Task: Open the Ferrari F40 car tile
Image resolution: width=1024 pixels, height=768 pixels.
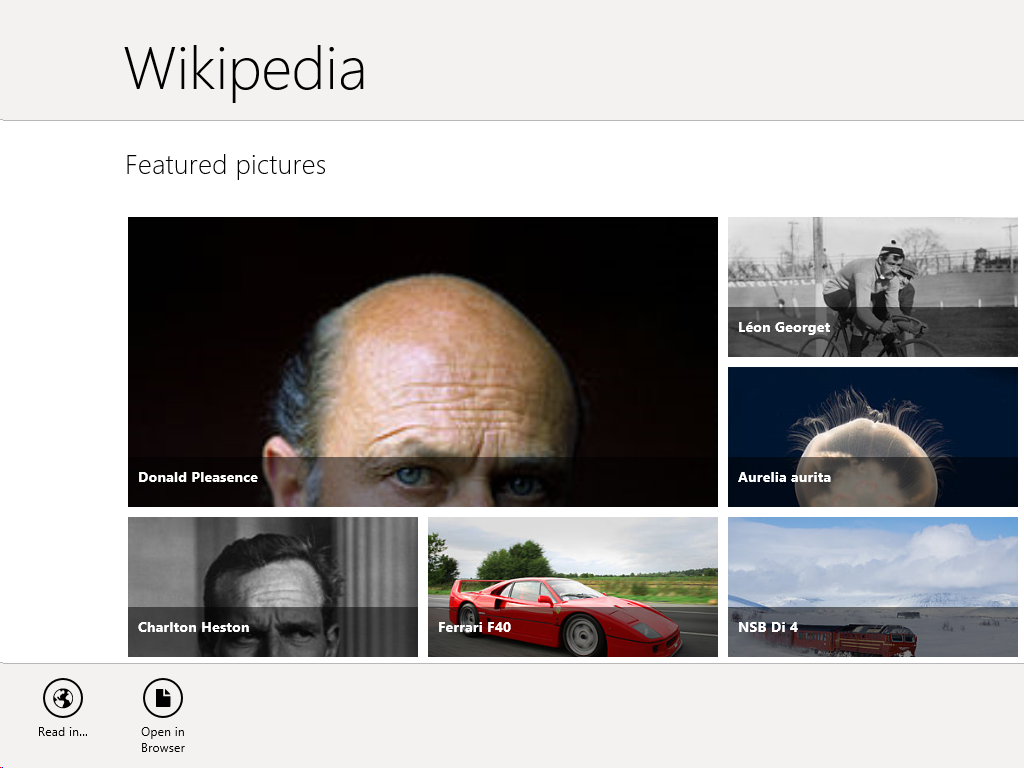Action: (x=573, y=587)
